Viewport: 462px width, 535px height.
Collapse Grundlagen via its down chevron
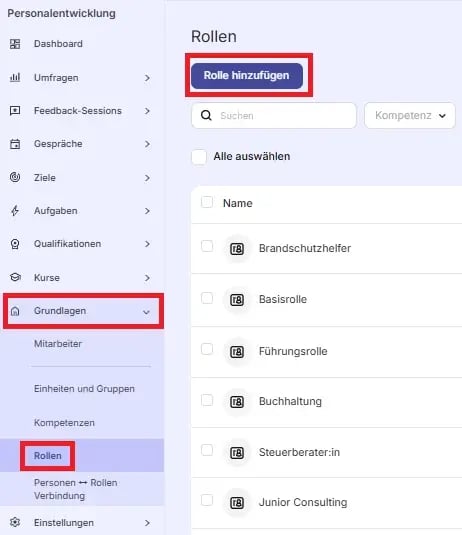click(x=146, y=312)
